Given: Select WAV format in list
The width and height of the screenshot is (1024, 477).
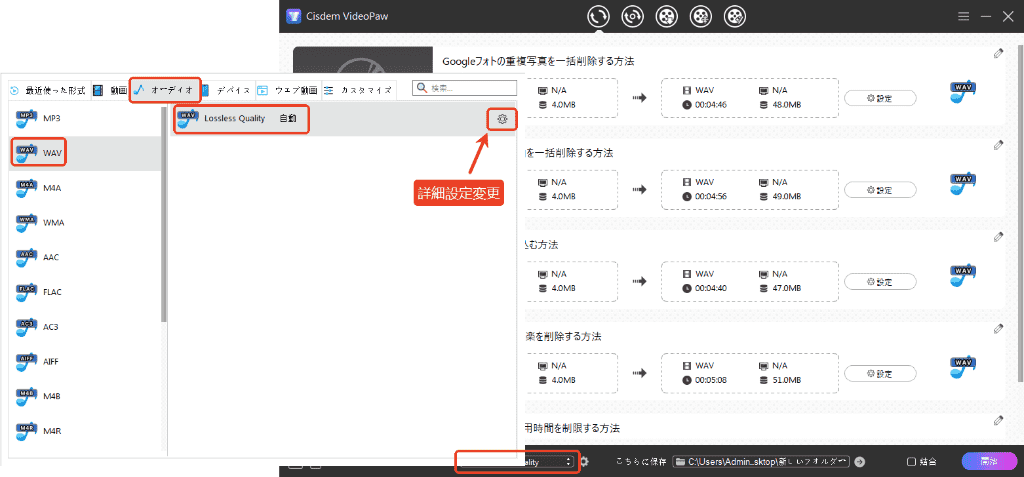Looking at the screenshot, I should point(85,153).
